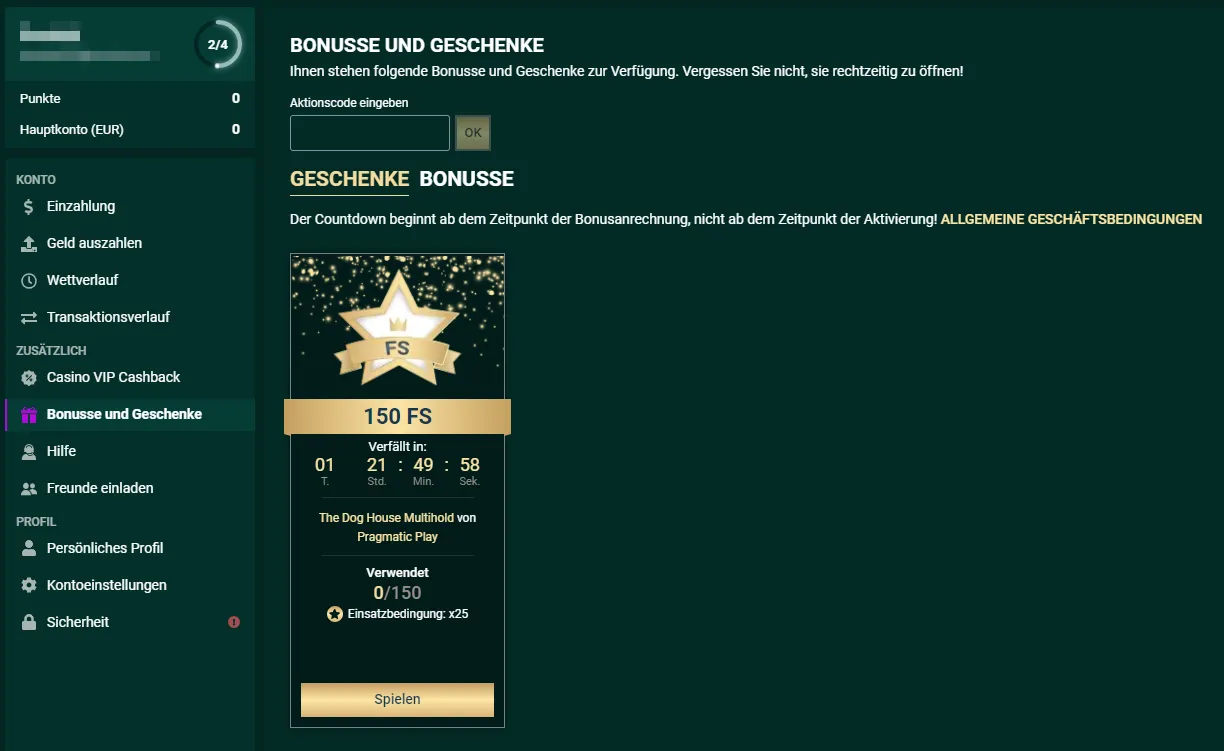Switch to the BONUSSE tab
1224x751 pixels.
466,179
